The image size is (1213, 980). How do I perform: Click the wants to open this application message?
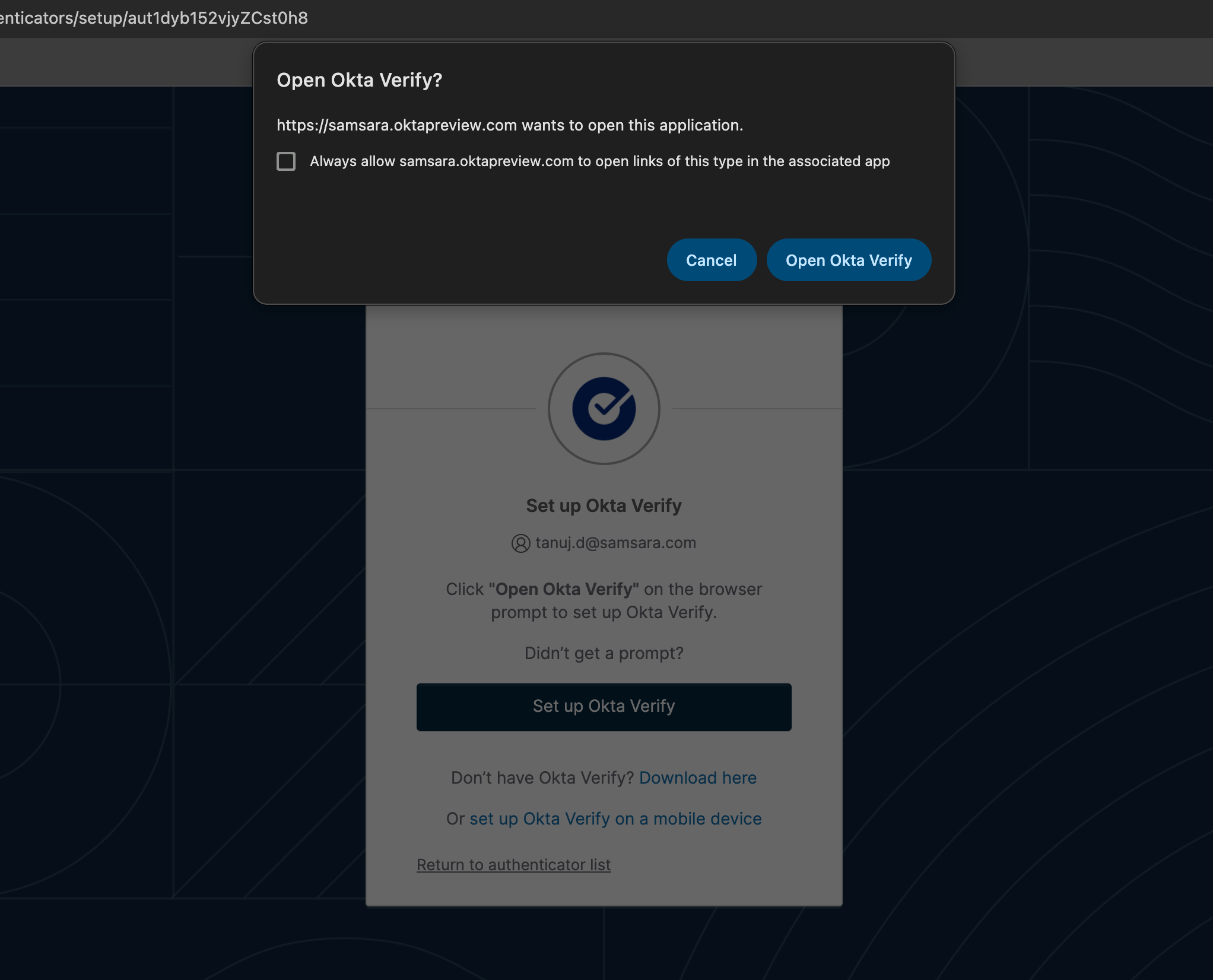point(510,125)
